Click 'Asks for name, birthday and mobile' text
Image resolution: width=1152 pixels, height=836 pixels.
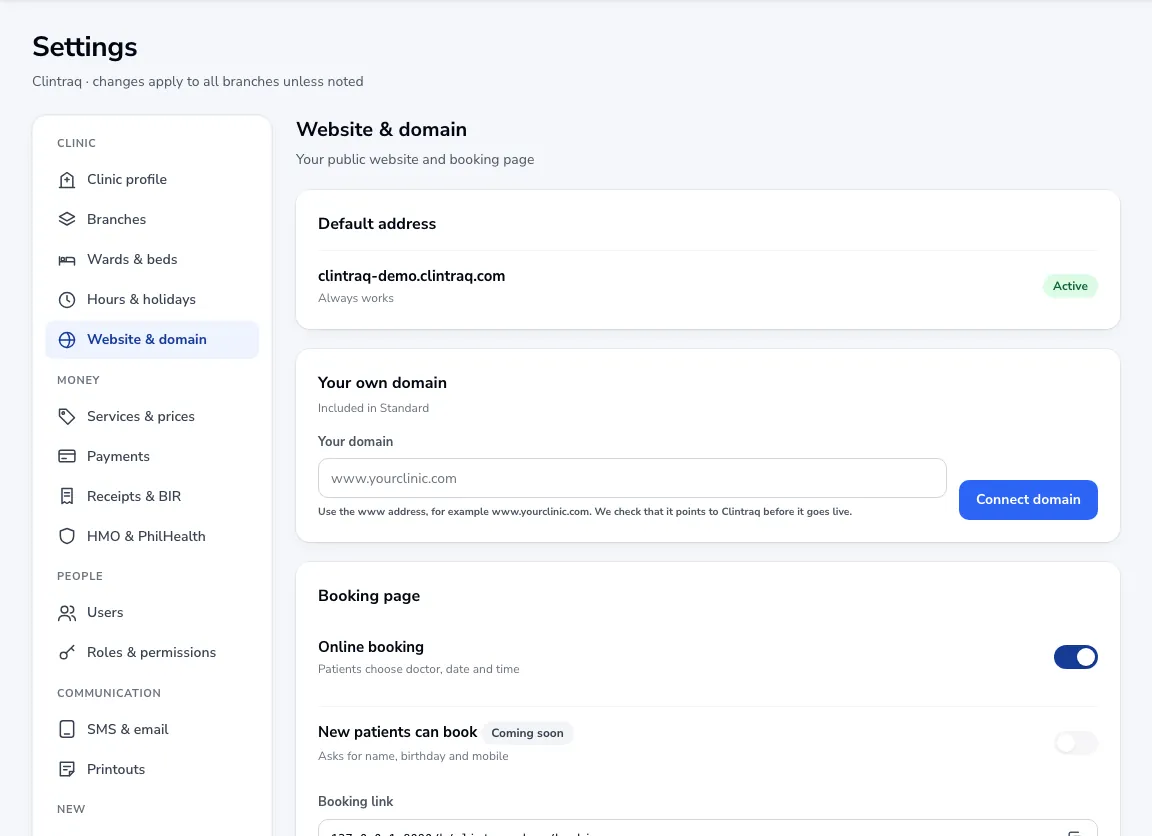413,757
